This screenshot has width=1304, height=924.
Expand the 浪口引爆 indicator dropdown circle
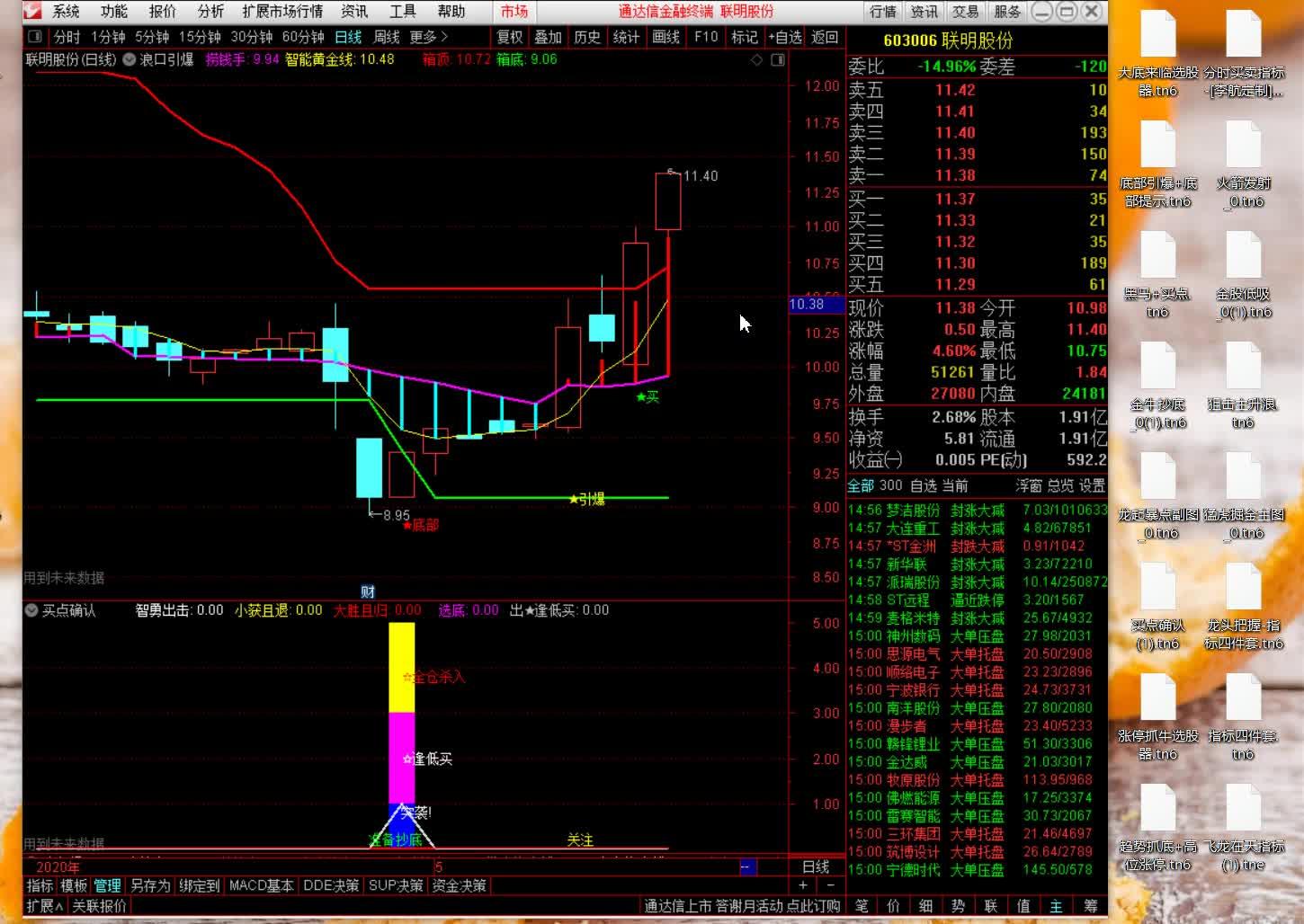click(x=130, y=59)
